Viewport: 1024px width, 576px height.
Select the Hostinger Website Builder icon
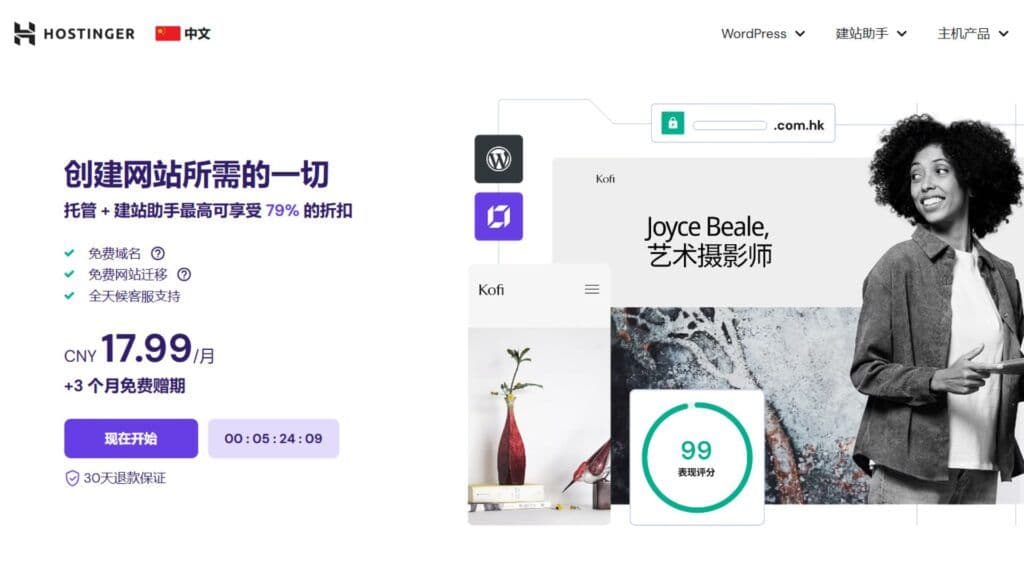coord(499,217)
